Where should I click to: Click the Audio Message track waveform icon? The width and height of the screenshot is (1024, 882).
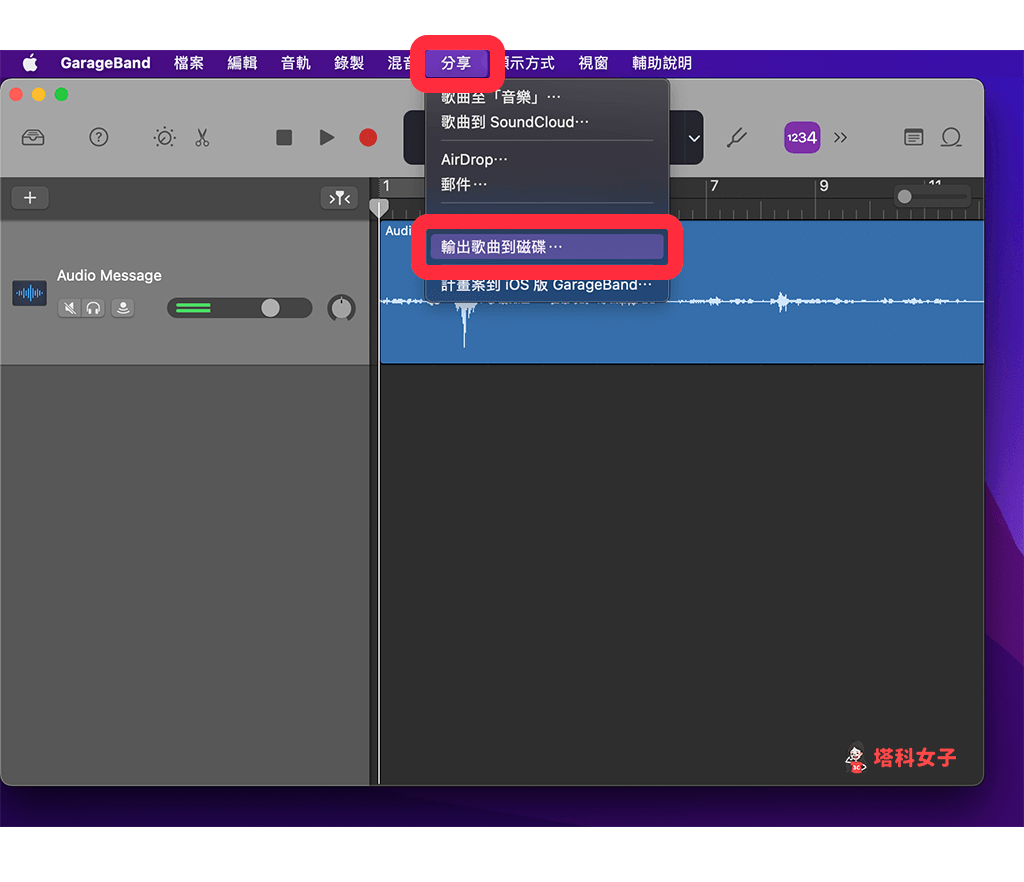coord(29,293)
